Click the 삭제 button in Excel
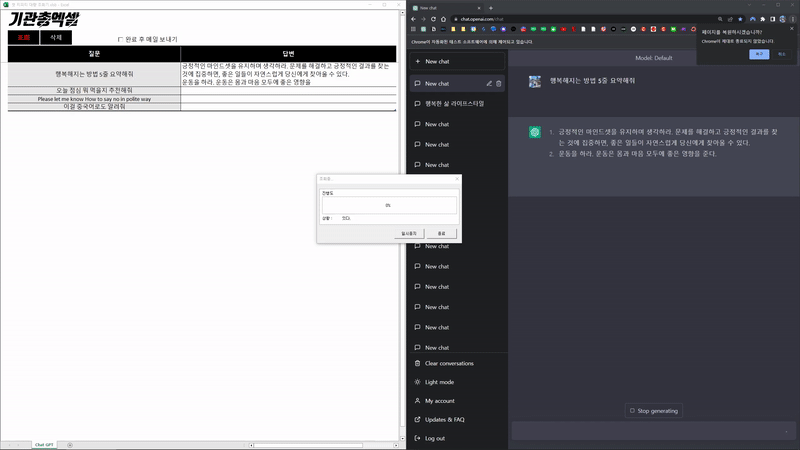800x450 pixels. pos(56,38)
